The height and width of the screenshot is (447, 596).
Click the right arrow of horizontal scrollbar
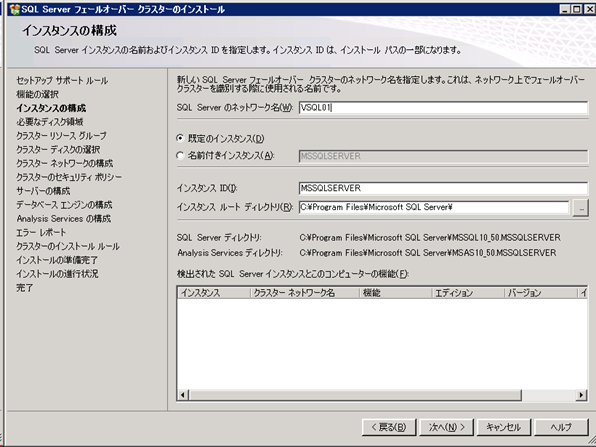click(581, 395)
